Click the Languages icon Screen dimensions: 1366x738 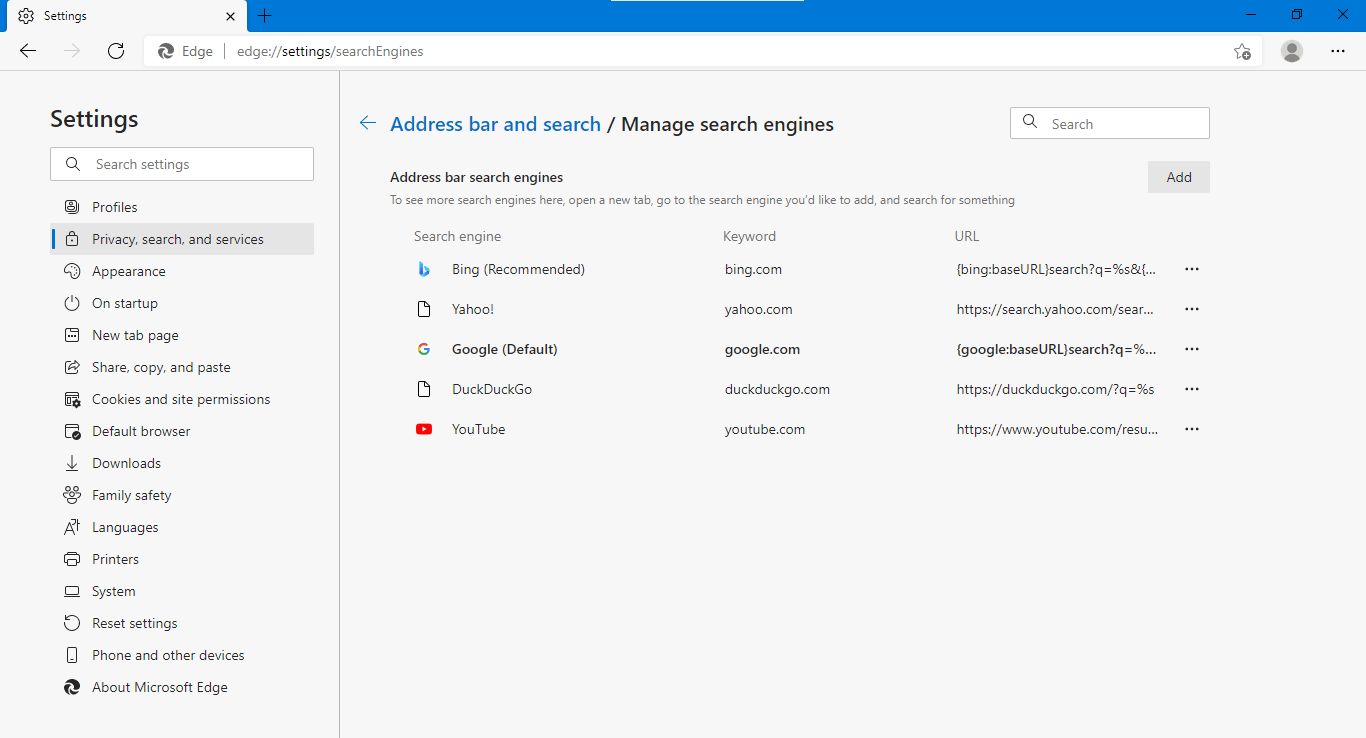point(72,527)
